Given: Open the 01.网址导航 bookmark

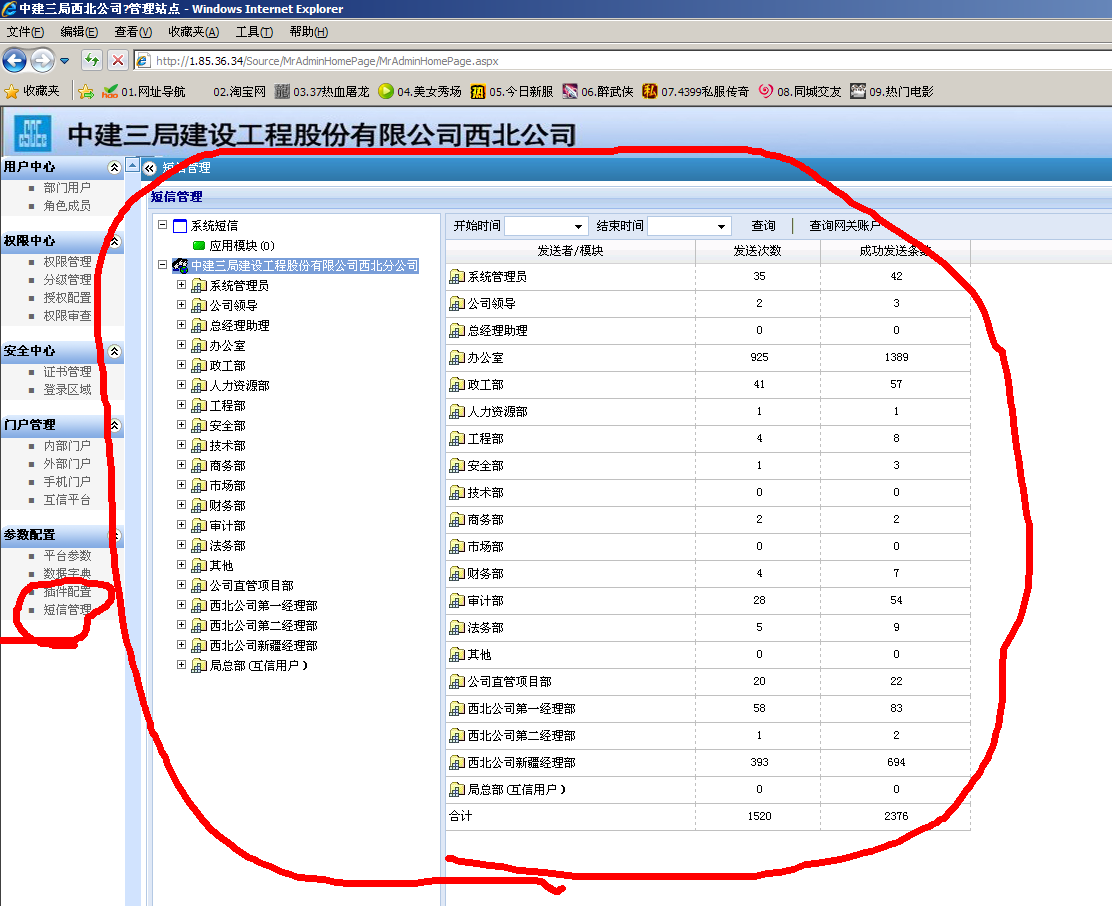Looking at the screenshot, I should click(144, 91).
